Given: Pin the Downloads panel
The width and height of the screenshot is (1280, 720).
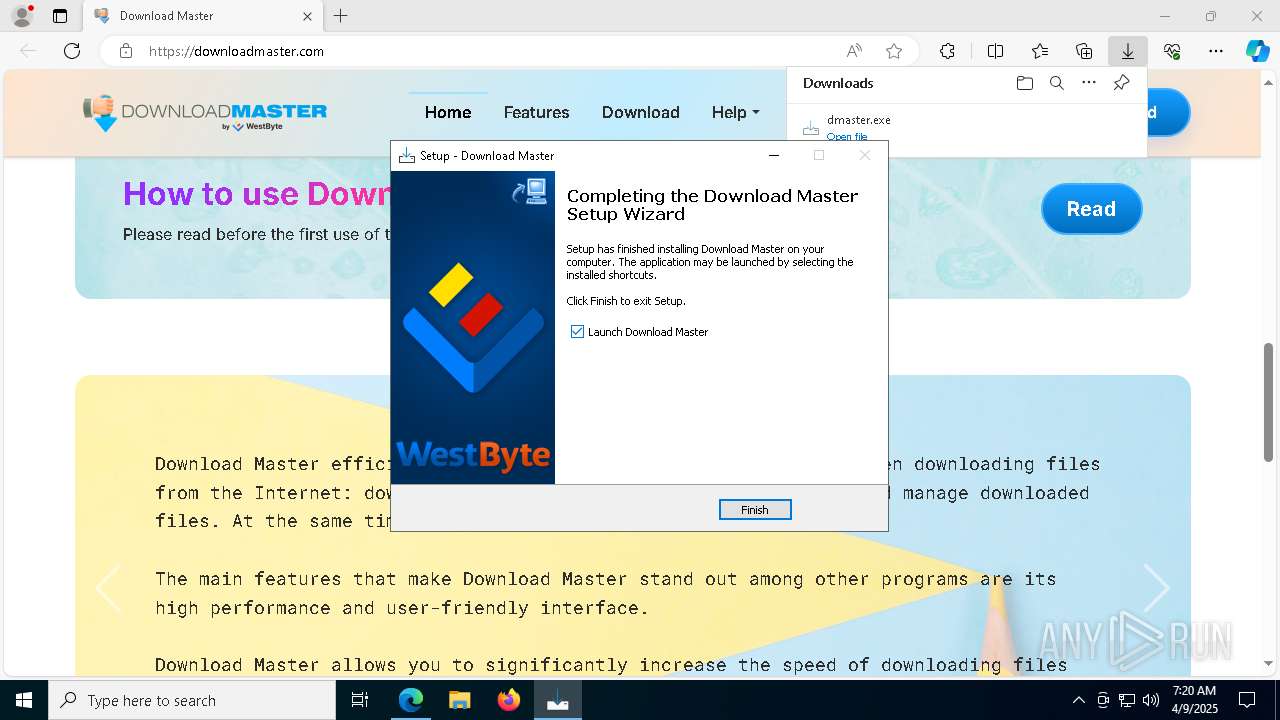Looking at the screenshot, I should point(1121,83).
